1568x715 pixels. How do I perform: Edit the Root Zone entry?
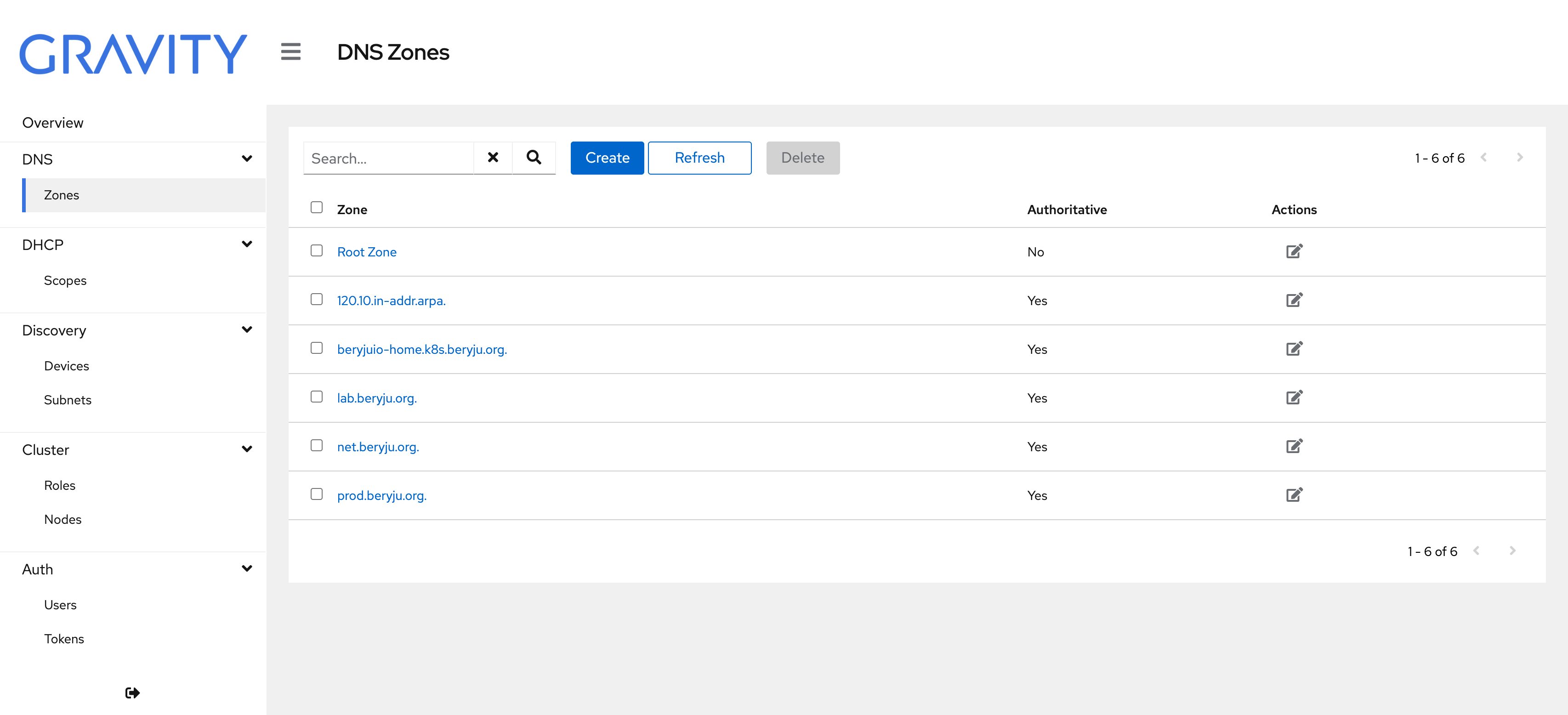click(1294, 251)
